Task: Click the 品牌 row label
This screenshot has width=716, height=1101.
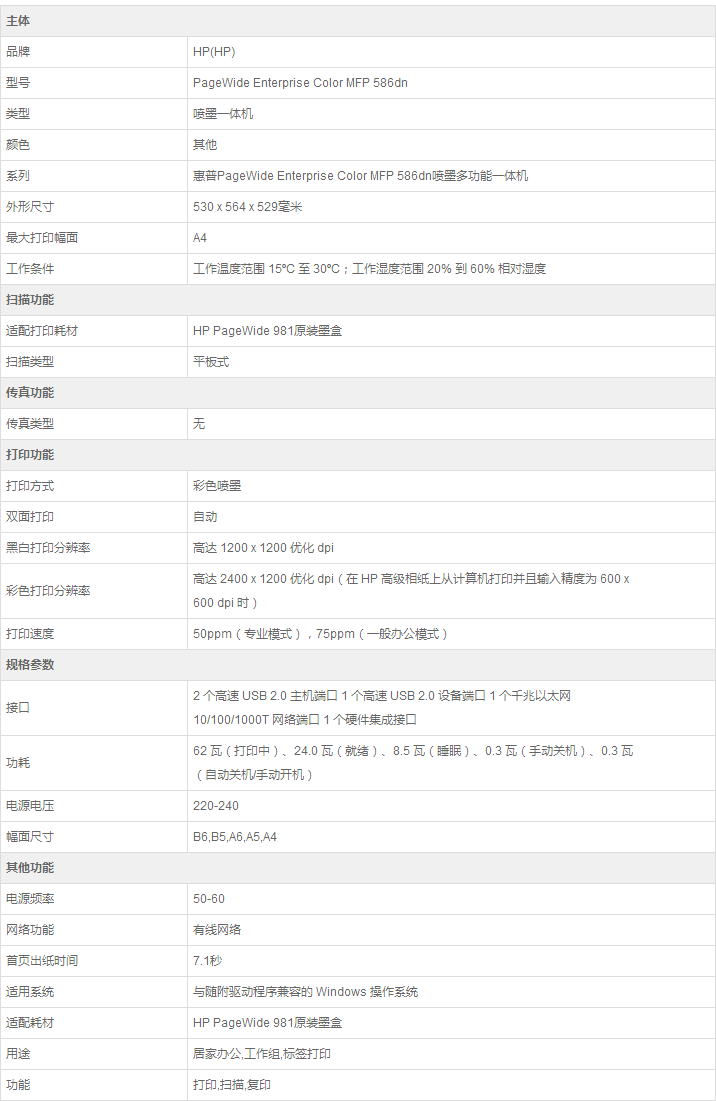Action: (x=18, y=52)
